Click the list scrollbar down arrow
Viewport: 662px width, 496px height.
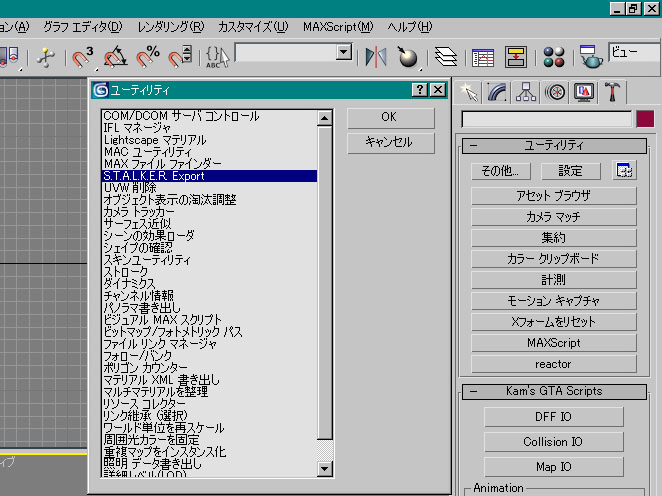(x=324, y=468)
